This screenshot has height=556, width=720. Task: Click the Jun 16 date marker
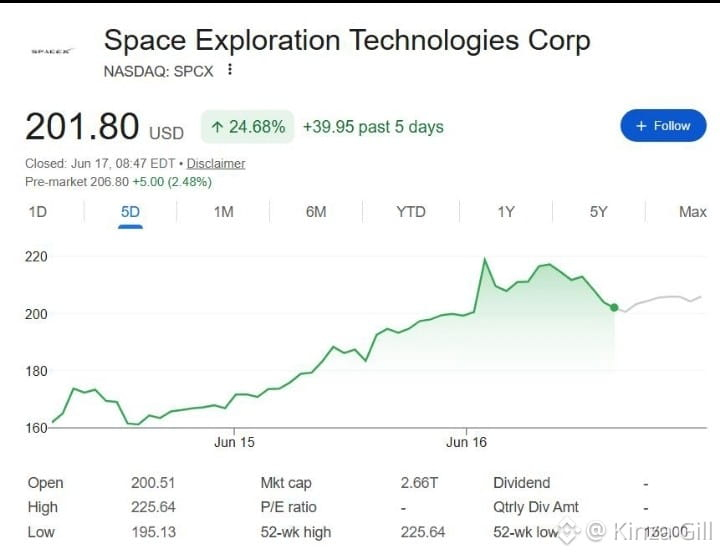point(467,442)
